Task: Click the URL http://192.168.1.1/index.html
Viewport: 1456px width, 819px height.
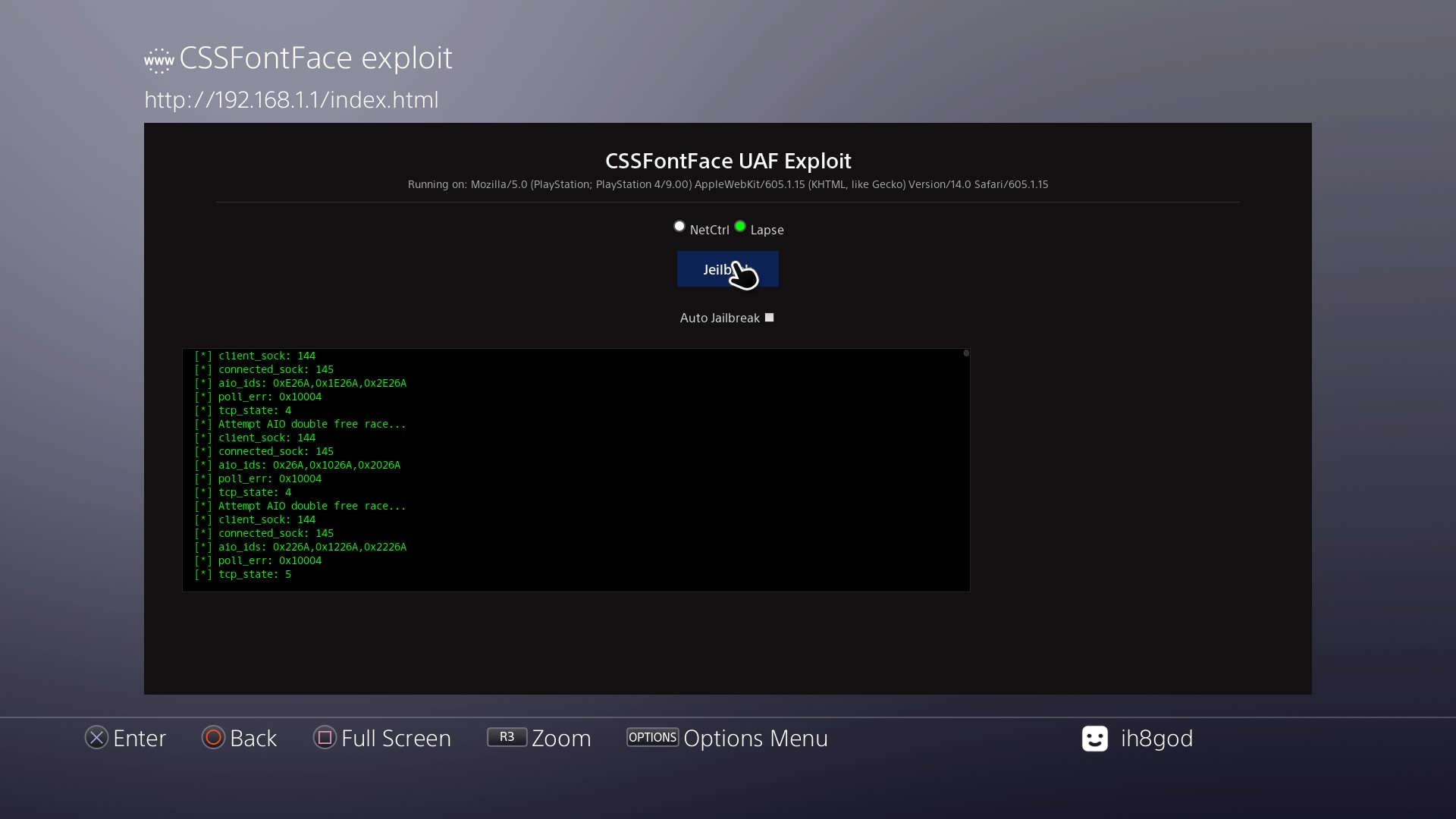Action: pyautogui.click(x=291, y=100)
